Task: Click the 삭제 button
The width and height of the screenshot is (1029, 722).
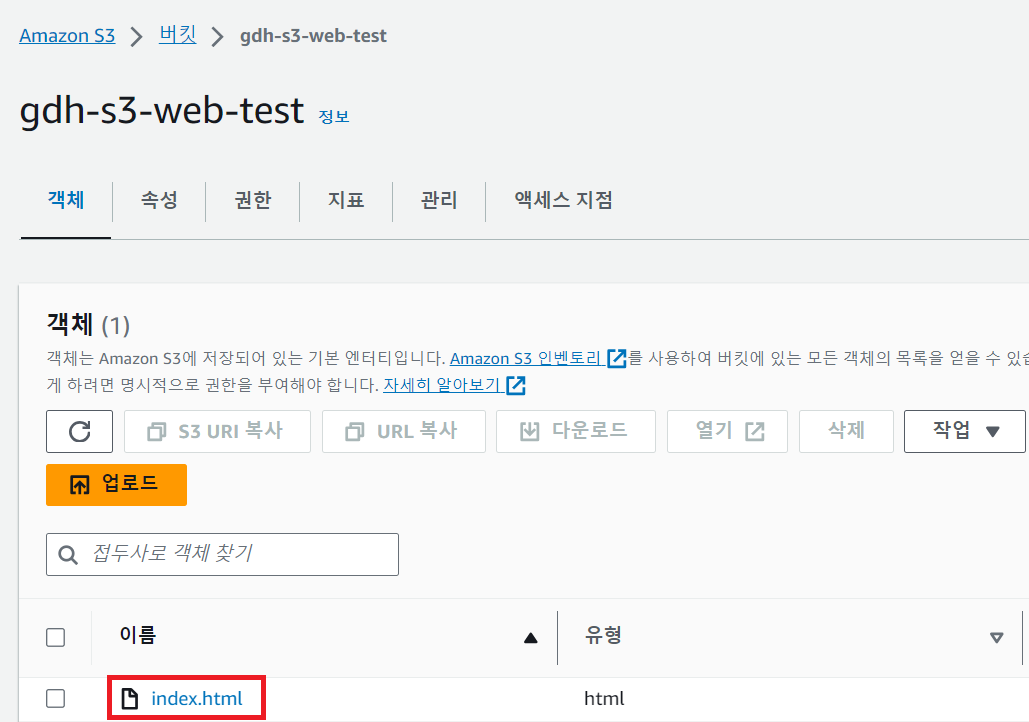Action: point(846,431)
